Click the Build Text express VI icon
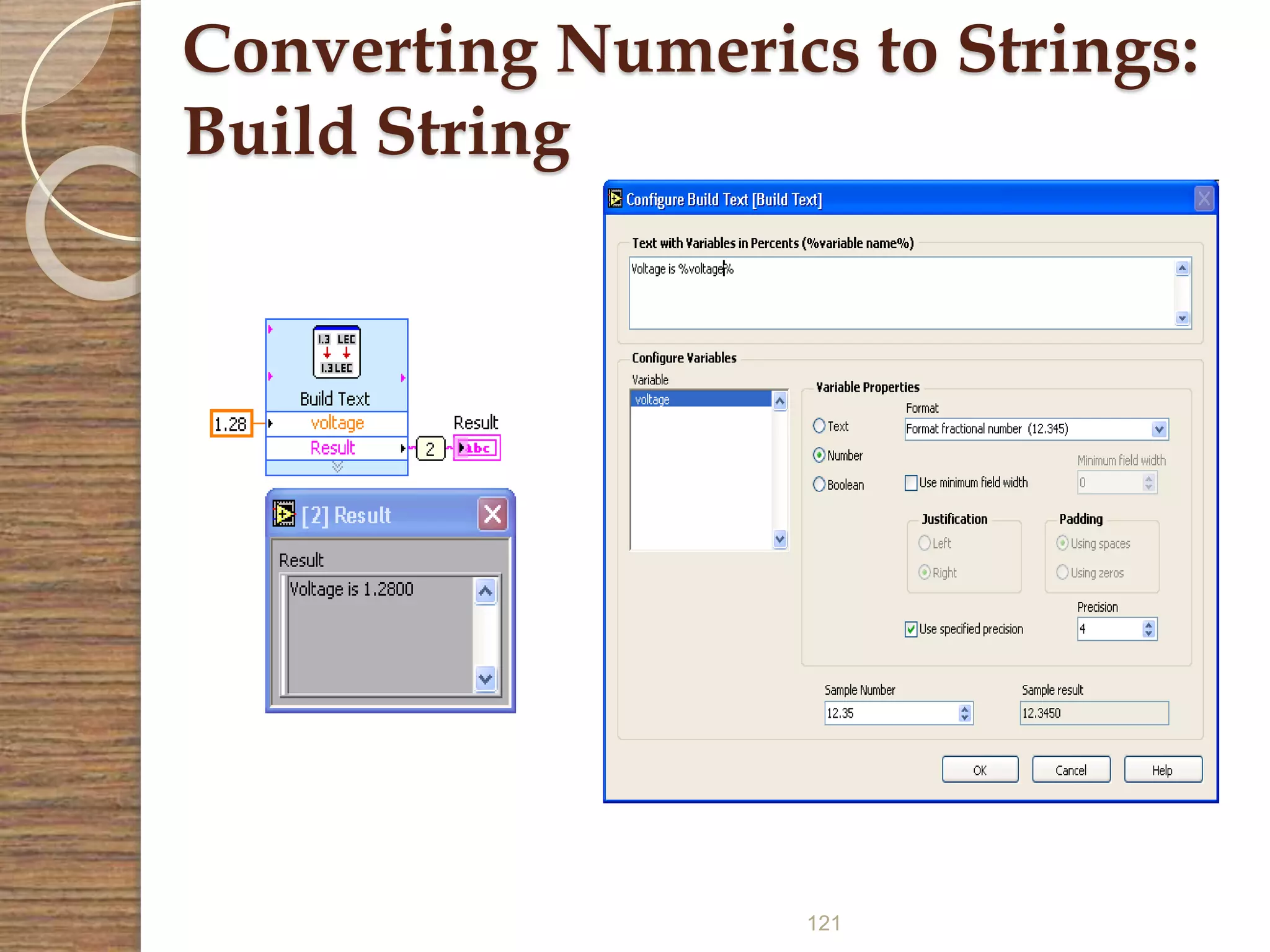Image resolution: width=1270 pixels, height=952 pixels. [337, 352]
